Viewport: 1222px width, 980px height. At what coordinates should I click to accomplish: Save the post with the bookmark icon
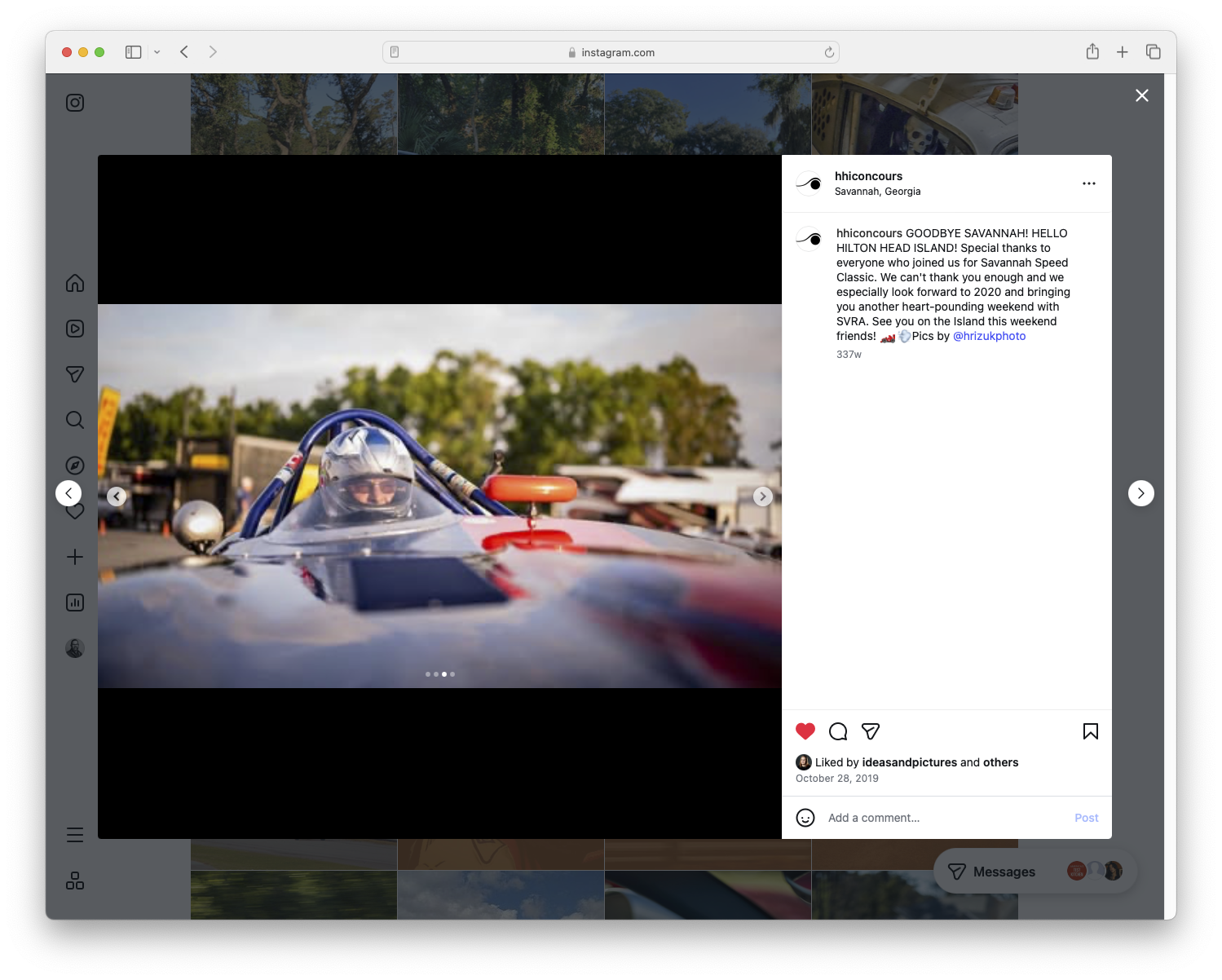1090,731
